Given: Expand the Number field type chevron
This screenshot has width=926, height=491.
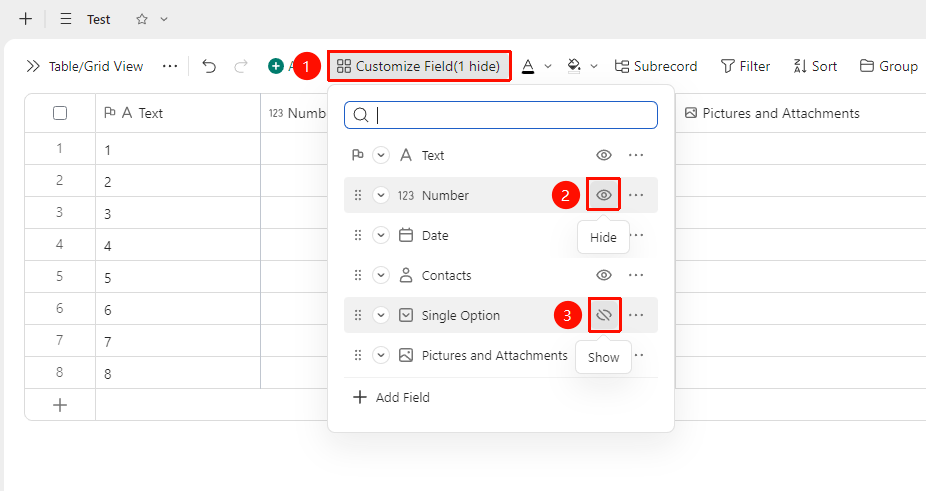Looking at the screenshot, I should click(x=381, y=195).
